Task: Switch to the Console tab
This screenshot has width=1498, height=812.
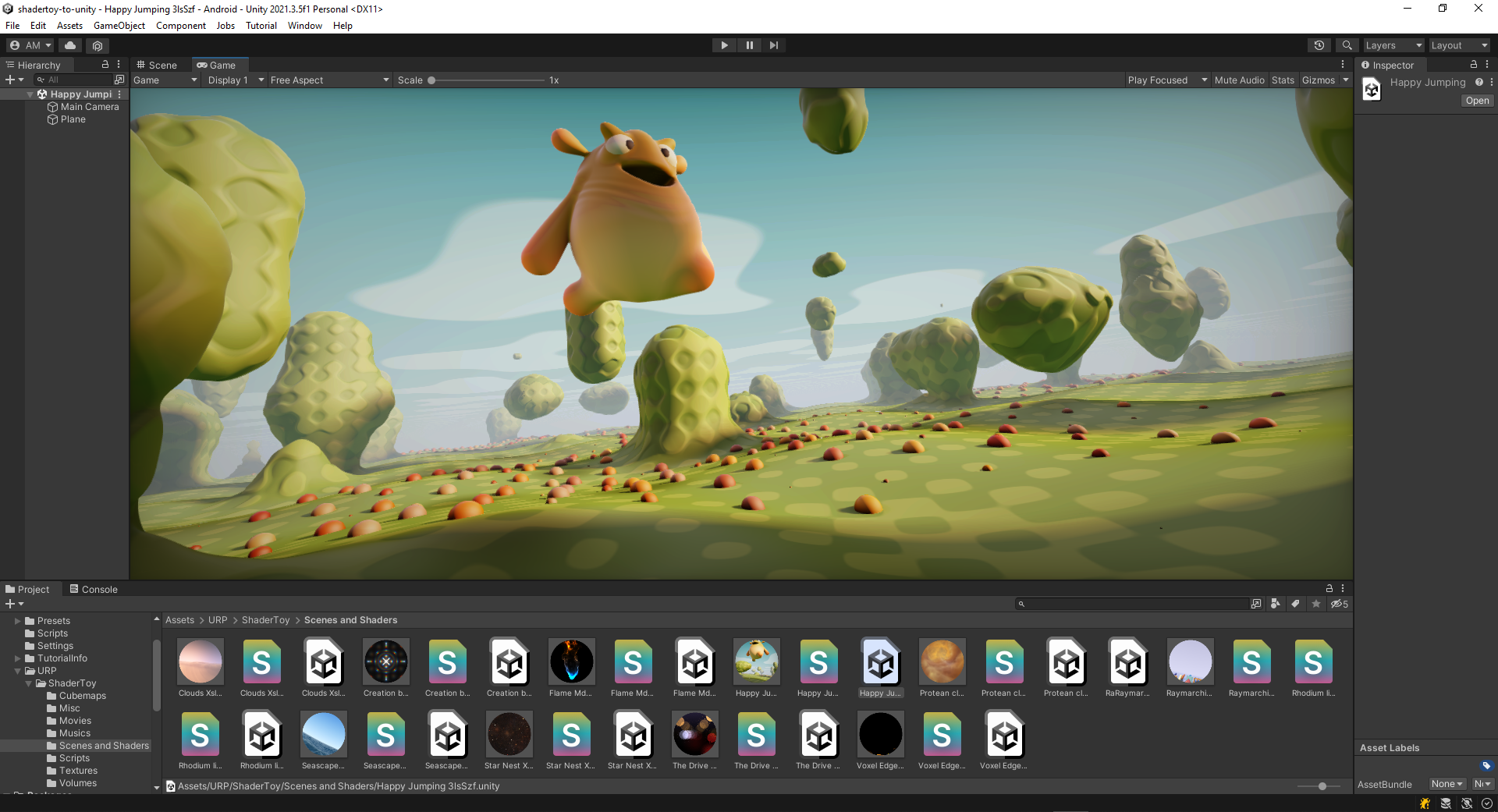Action: pyautogui.click(x=94, y=589)
